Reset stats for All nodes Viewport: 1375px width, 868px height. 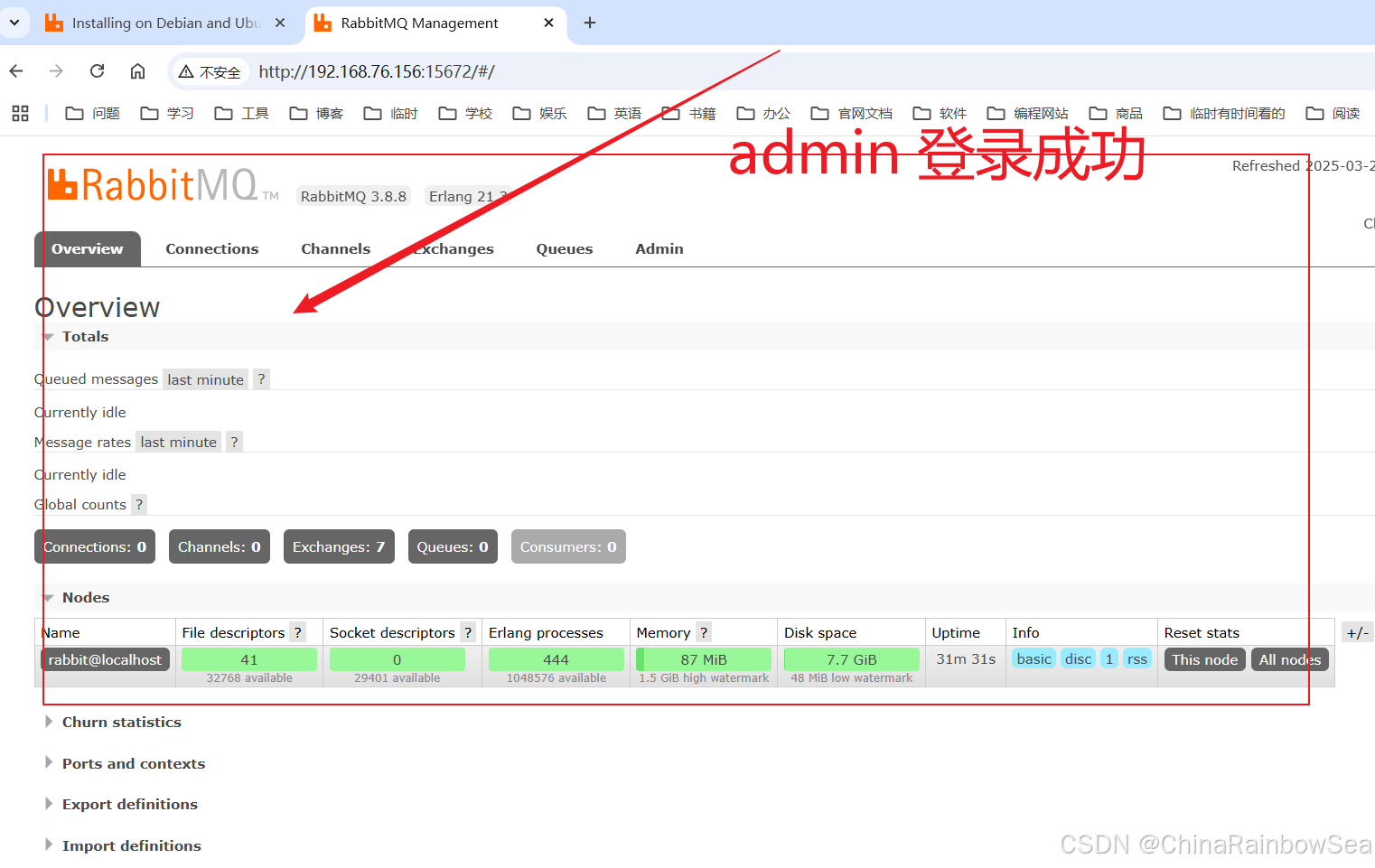click(1290, 659)
